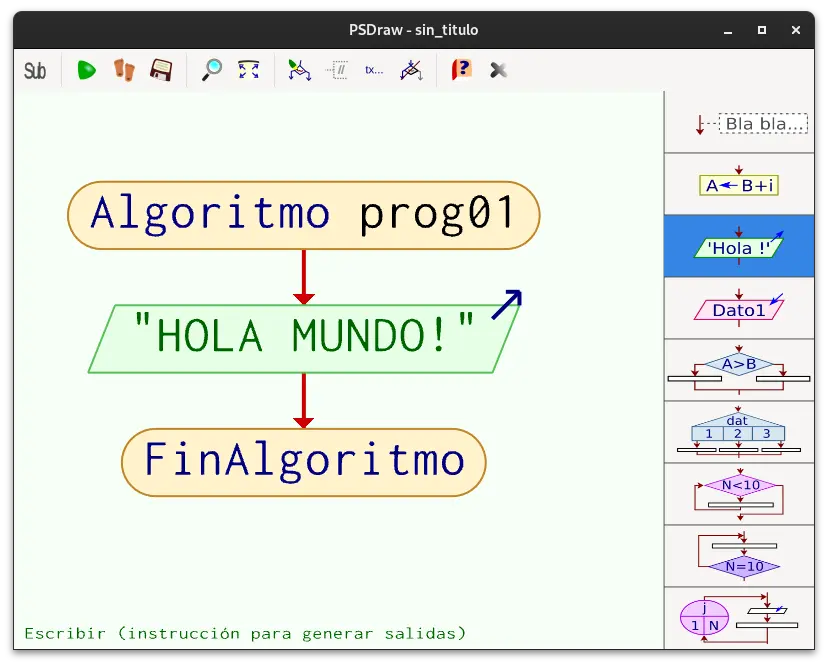
Task: Run the algorithm with green play icon
Action: click(x=86, y=70)
